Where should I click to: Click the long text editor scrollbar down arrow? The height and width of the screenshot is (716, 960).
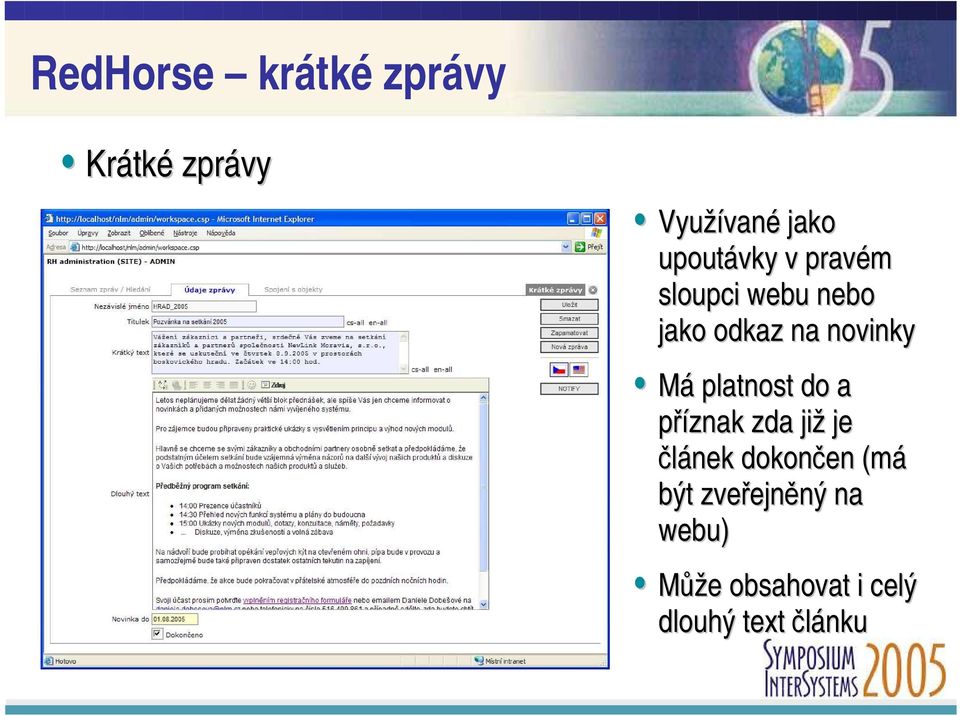click(484, 605)
